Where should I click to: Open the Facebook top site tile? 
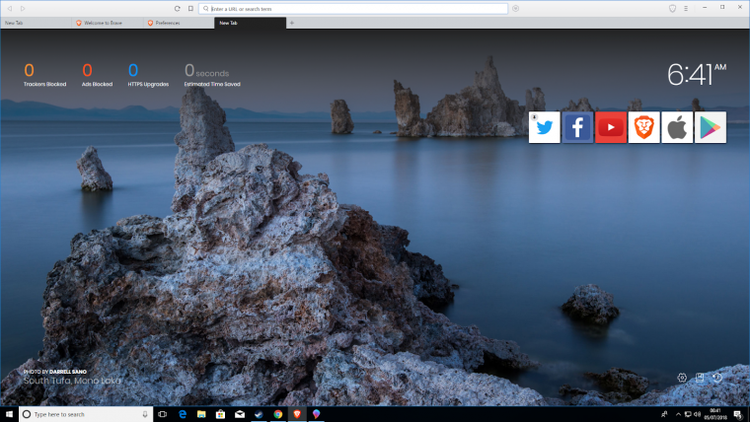[577, 127]
